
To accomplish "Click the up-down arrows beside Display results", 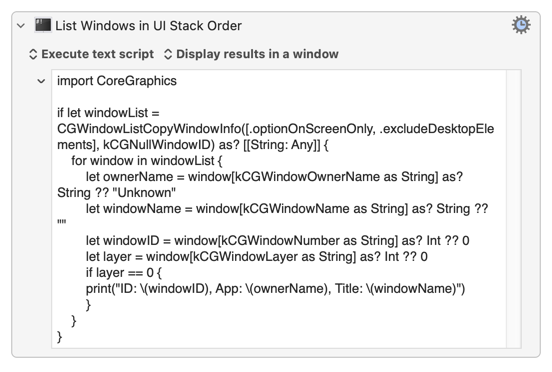I will [x=168, y=54].
